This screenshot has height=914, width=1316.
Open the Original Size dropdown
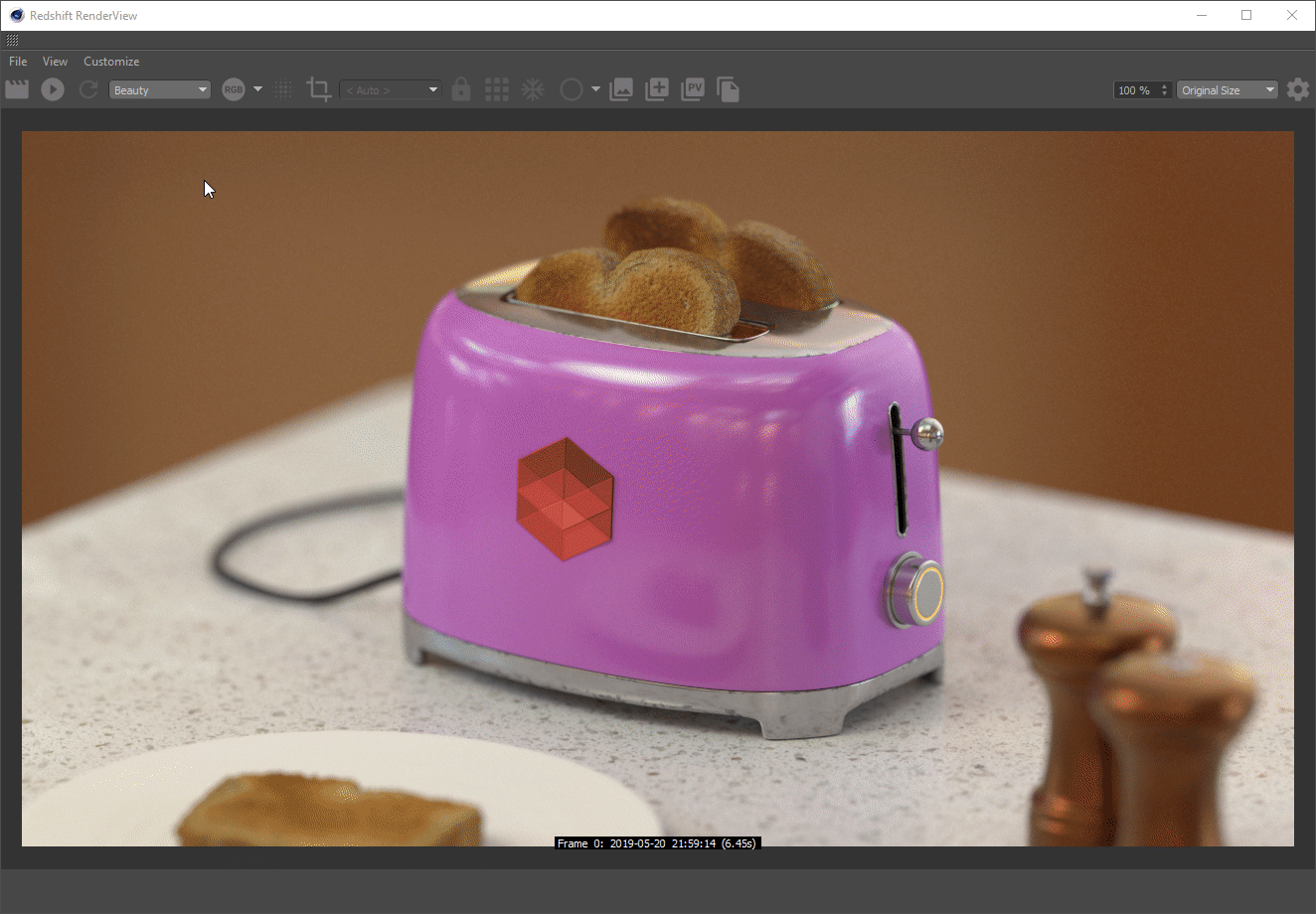[1228, 89]
